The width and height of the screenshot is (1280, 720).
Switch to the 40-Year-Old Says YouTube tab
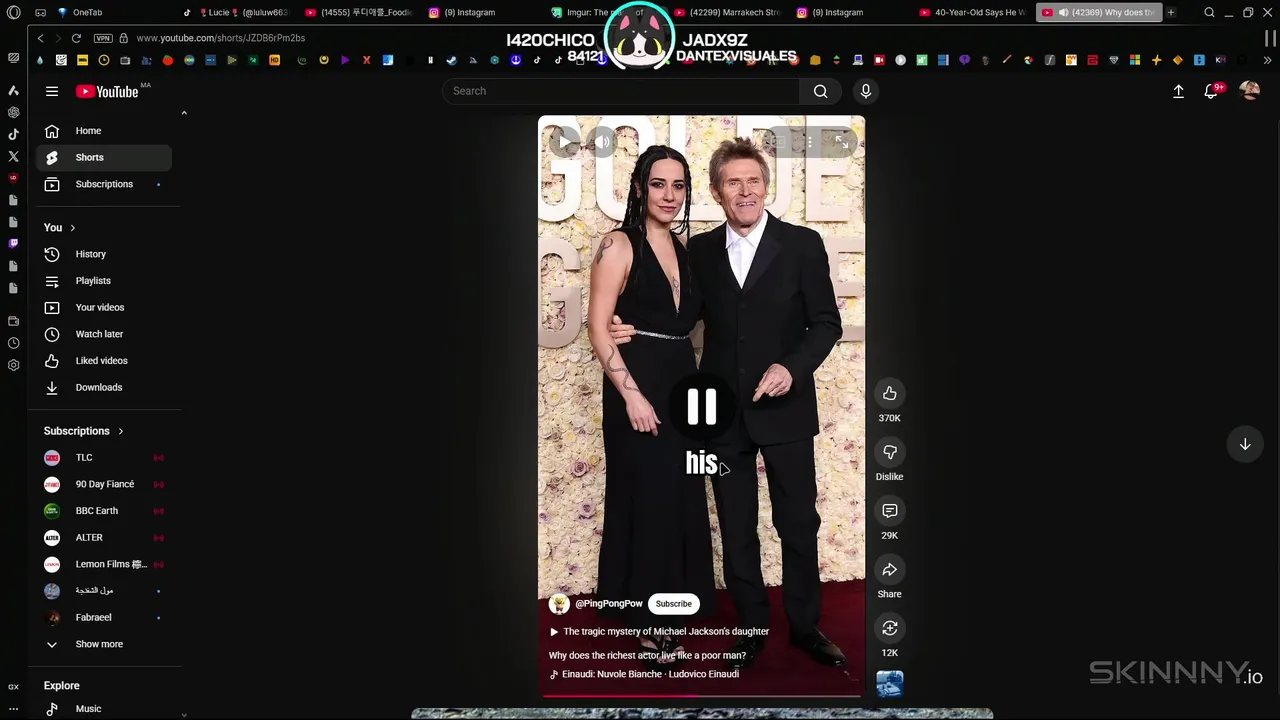point(972,12)
